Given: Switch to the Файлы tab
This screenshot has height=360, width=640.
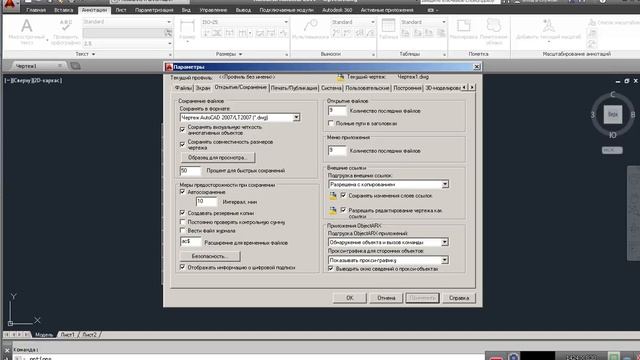Looking at the screenshot, I should [x=183, y=88].
